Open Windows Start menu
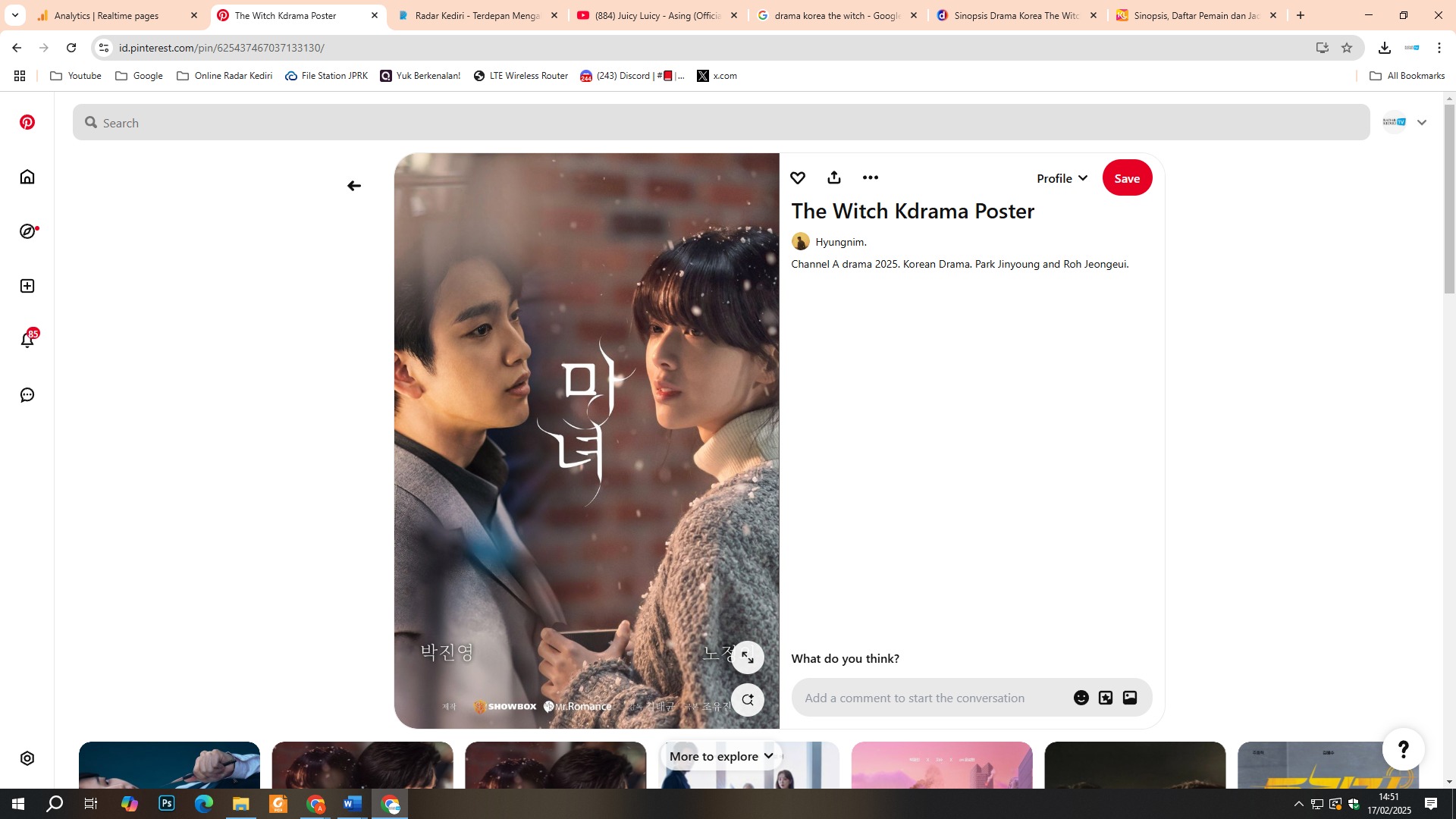Screen dimensions: 1456x819 (x=18, y=804)
